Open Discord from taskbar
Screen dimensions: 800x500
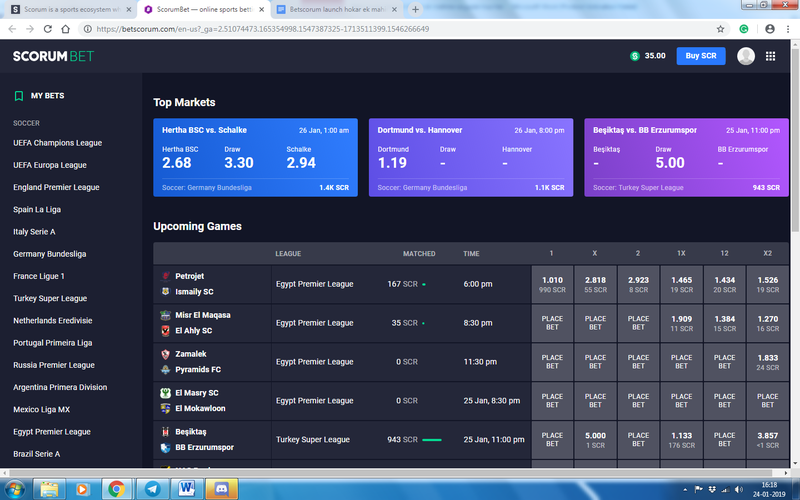(x=221, y=489)
